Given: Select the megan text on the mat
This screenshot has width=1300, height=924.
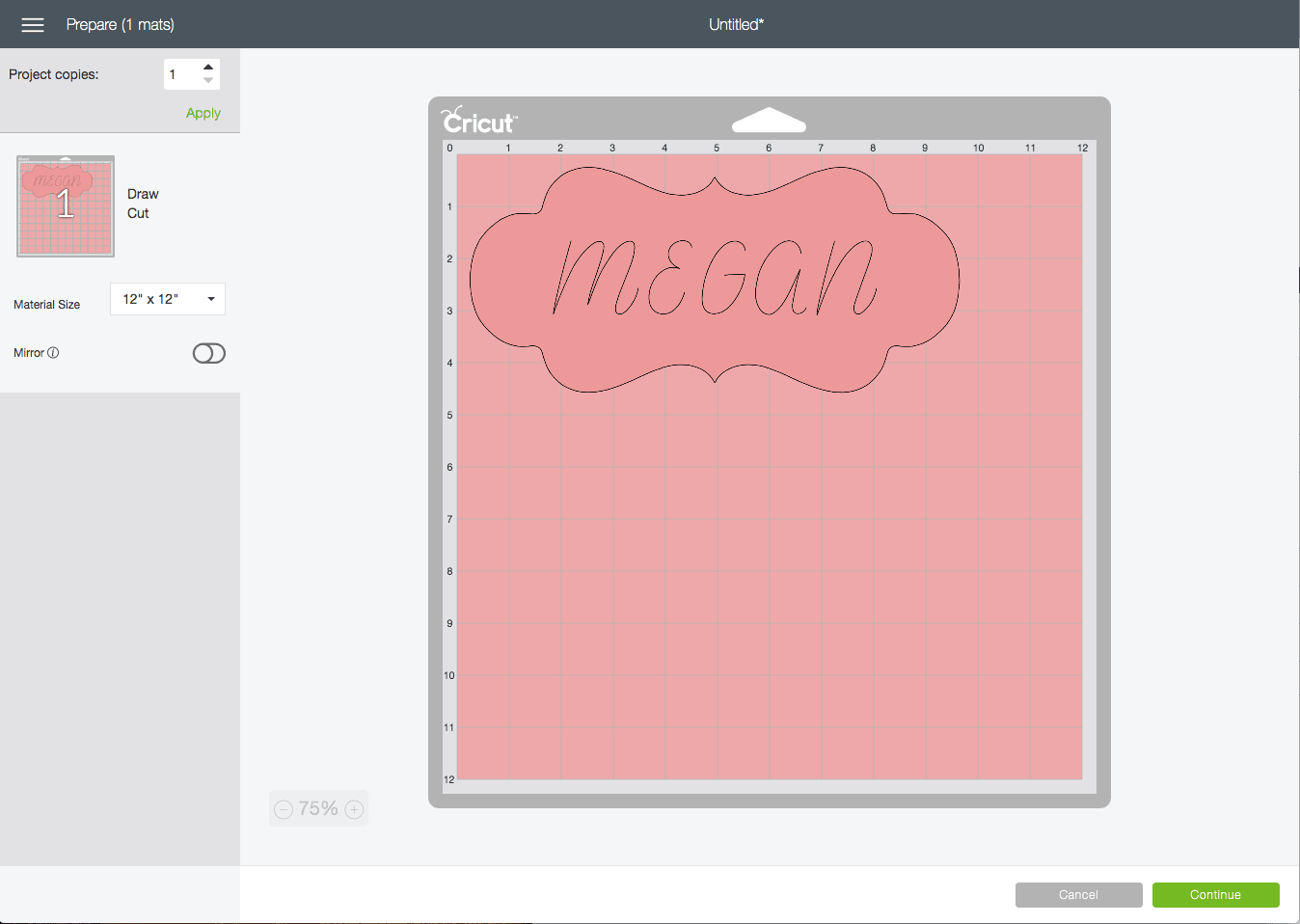Looking at the screenshot, I should [x=715, y=278].
